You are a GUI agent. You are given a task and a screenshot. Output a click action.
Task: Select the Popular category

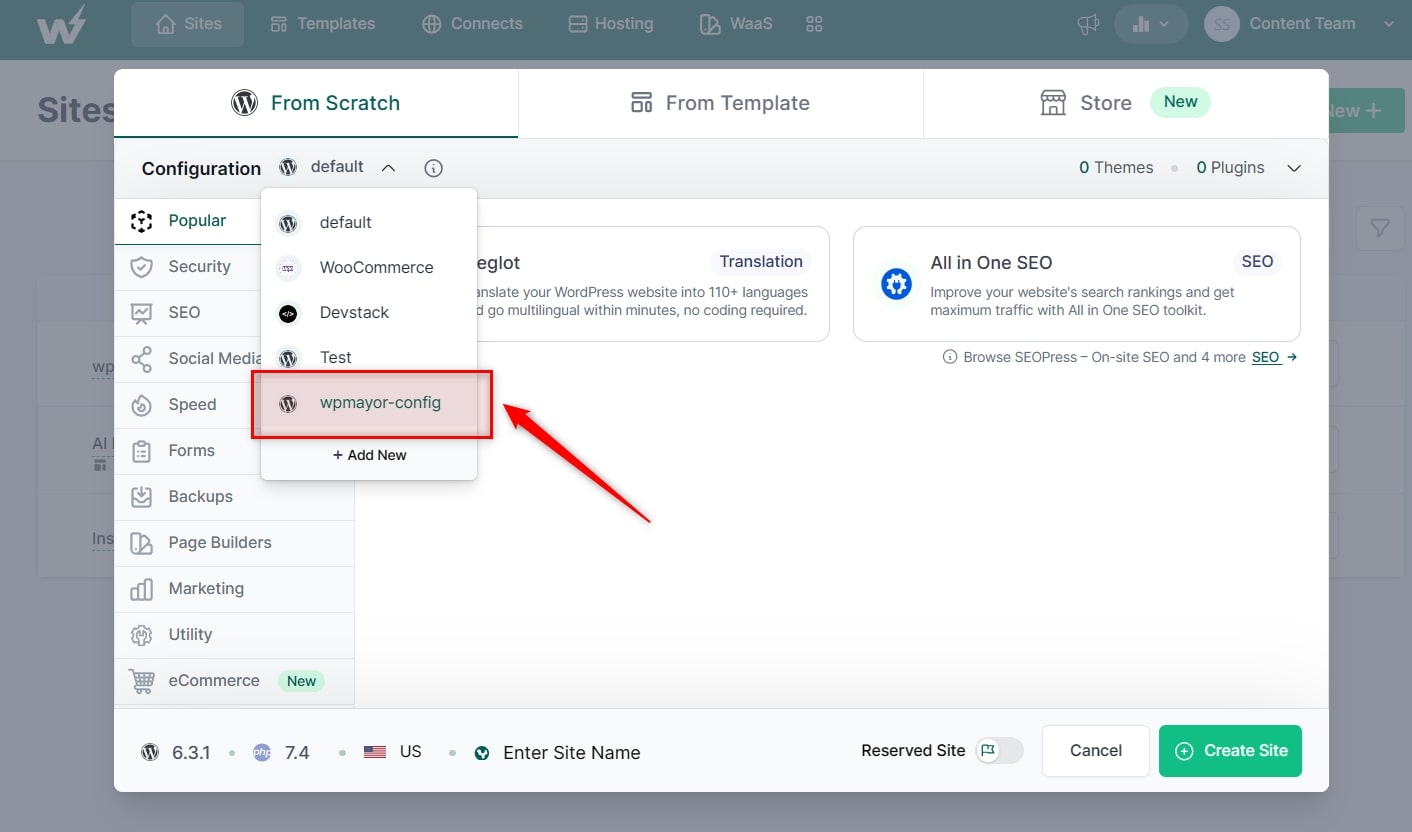tap(188, 221)
